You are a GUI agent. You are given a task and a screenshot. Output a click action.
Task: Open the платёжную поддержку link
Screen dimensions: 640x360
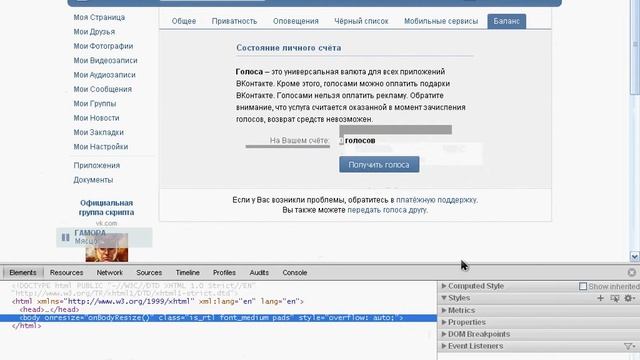[x=436, y=200]
